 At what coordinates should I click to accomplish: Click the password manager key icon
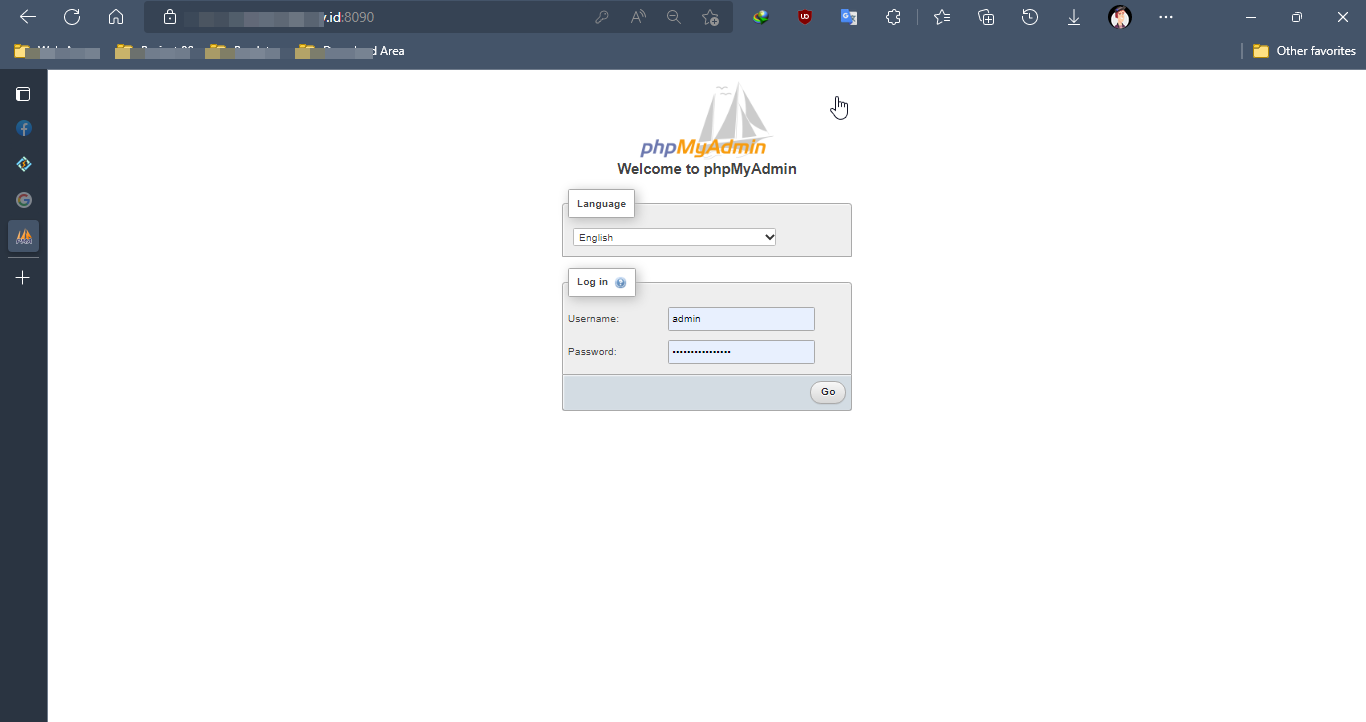pos(602,17)
